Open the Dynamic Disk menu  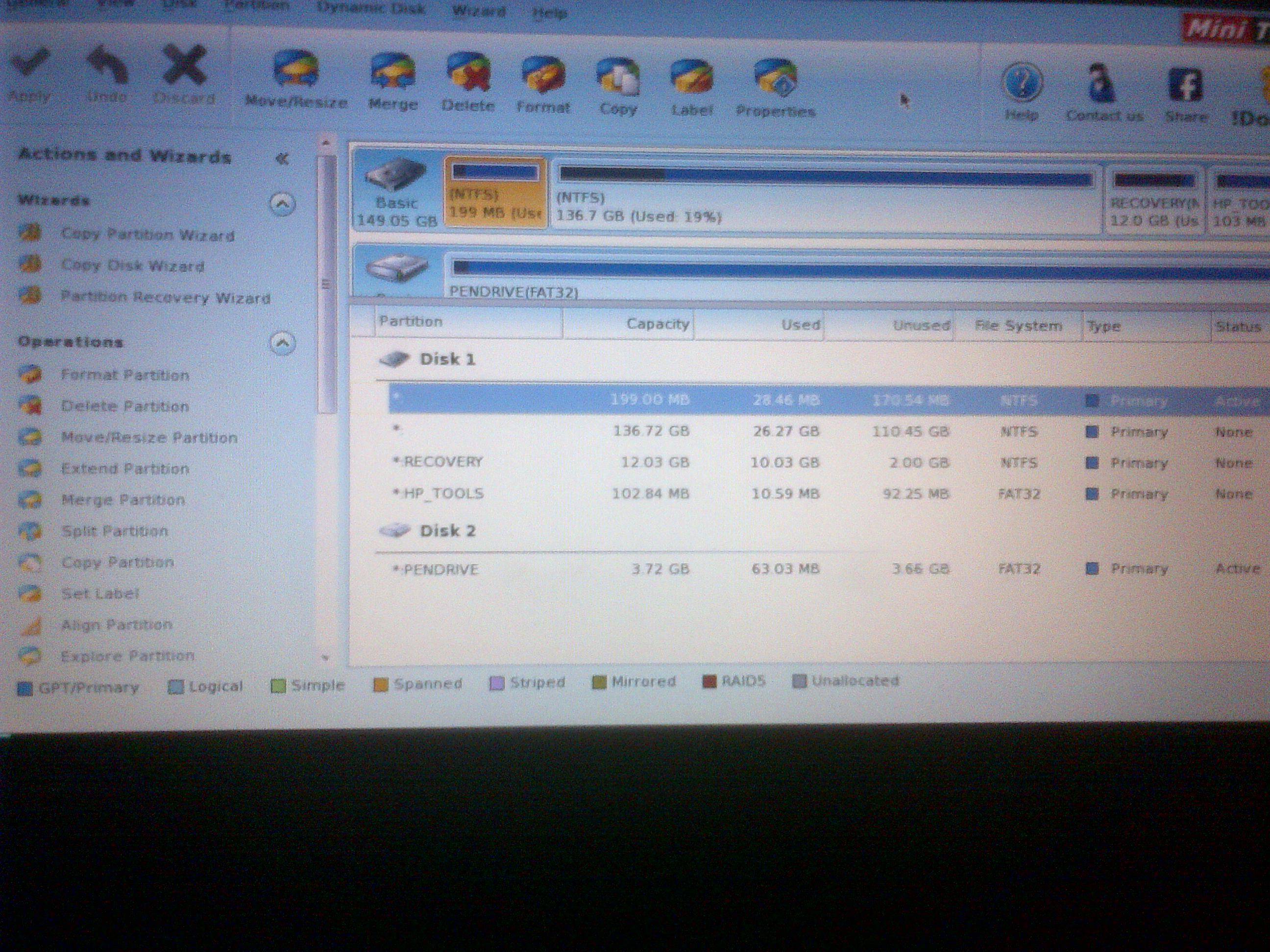click(371, 9)
